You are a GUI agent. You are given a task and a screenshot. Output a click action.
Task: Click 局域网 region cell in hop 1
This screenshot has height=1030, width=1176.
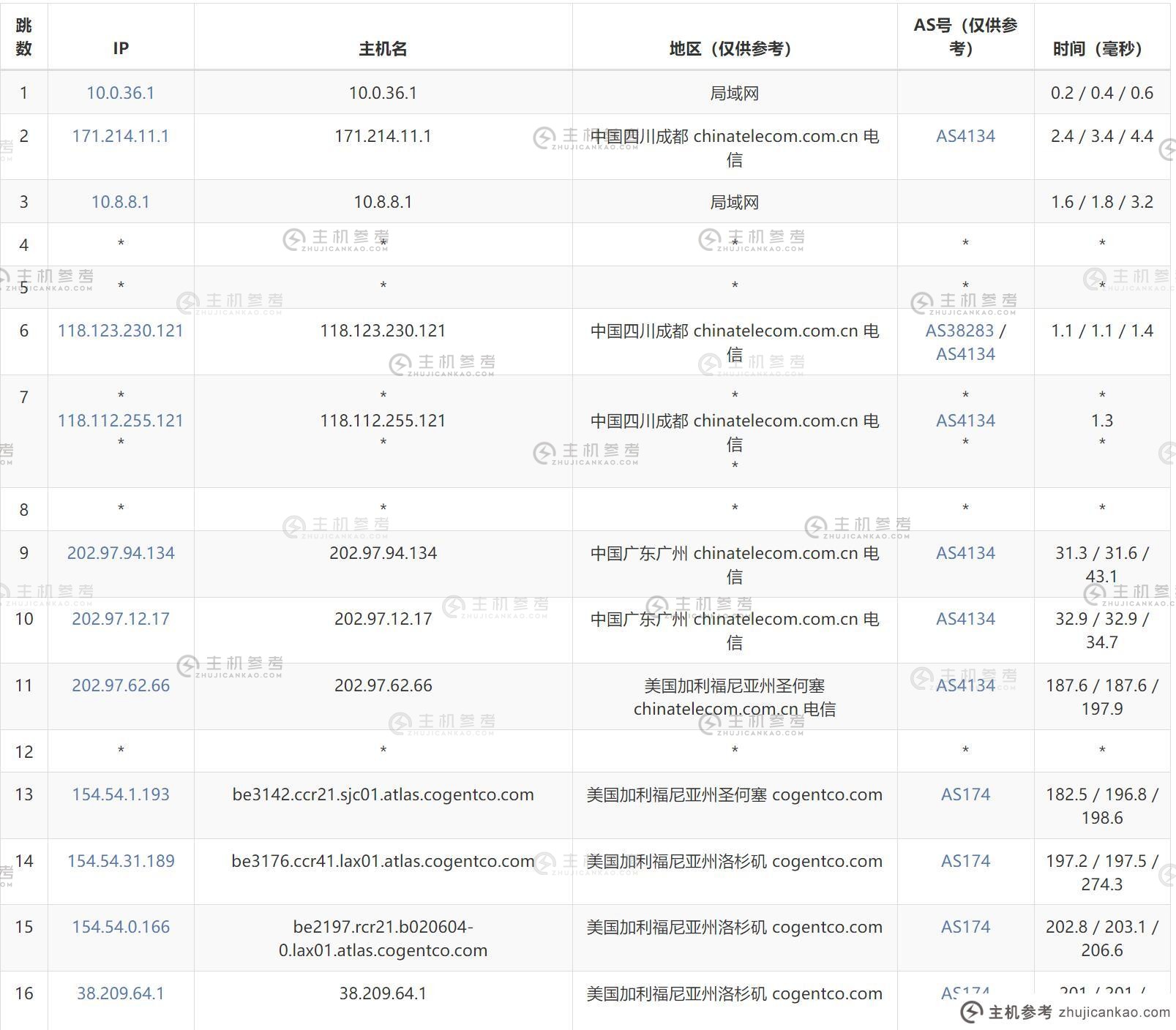(735, 93)
